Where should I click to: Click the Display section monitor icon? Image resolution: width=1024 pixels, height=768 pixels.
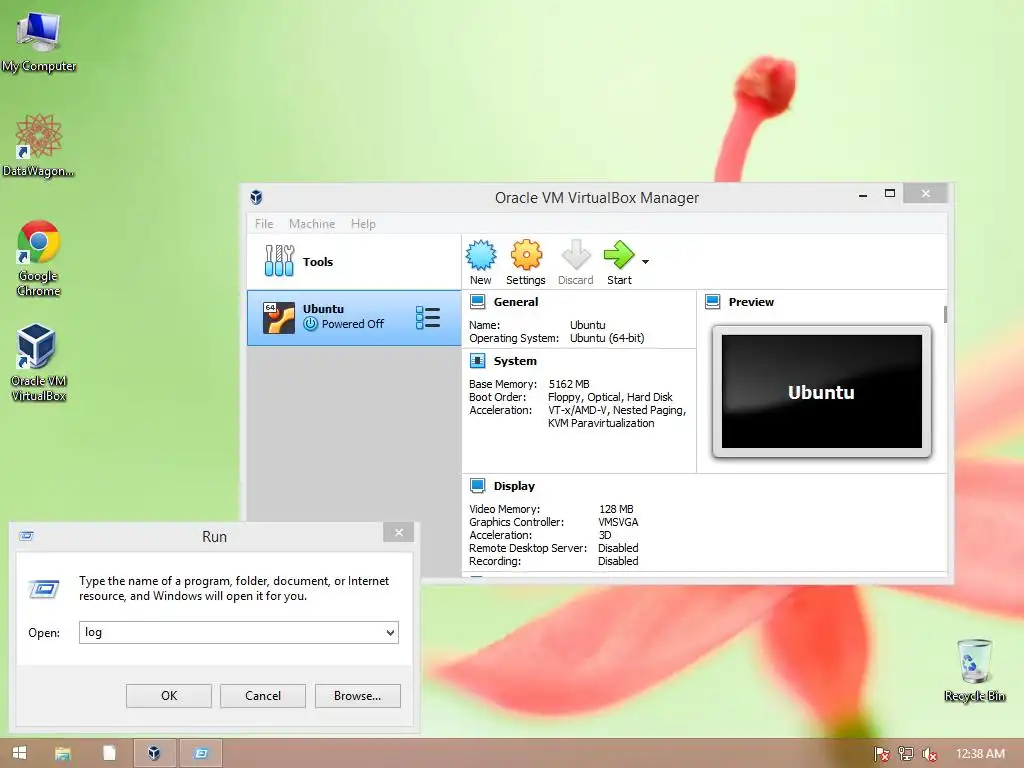(x=478, y=486)
